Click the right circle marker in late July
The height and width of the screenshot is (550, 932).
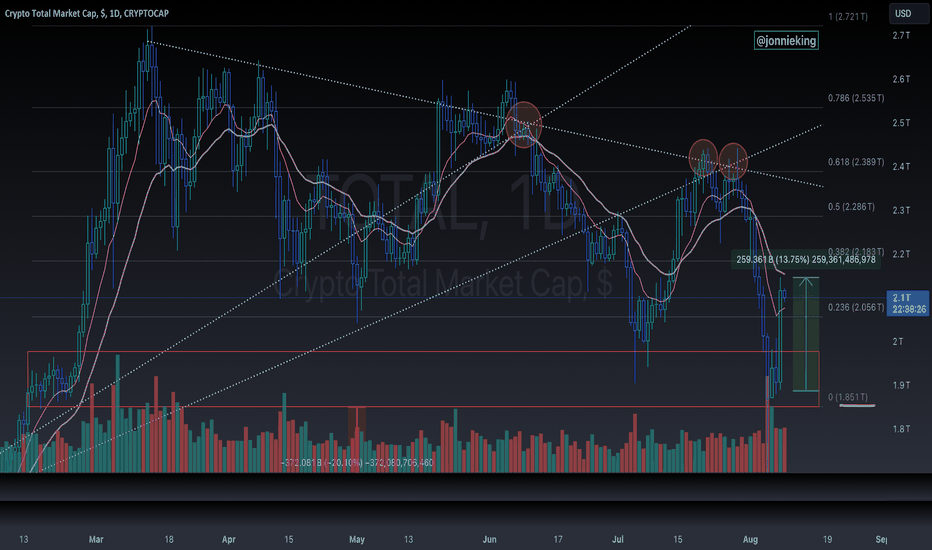pos(733,161)
